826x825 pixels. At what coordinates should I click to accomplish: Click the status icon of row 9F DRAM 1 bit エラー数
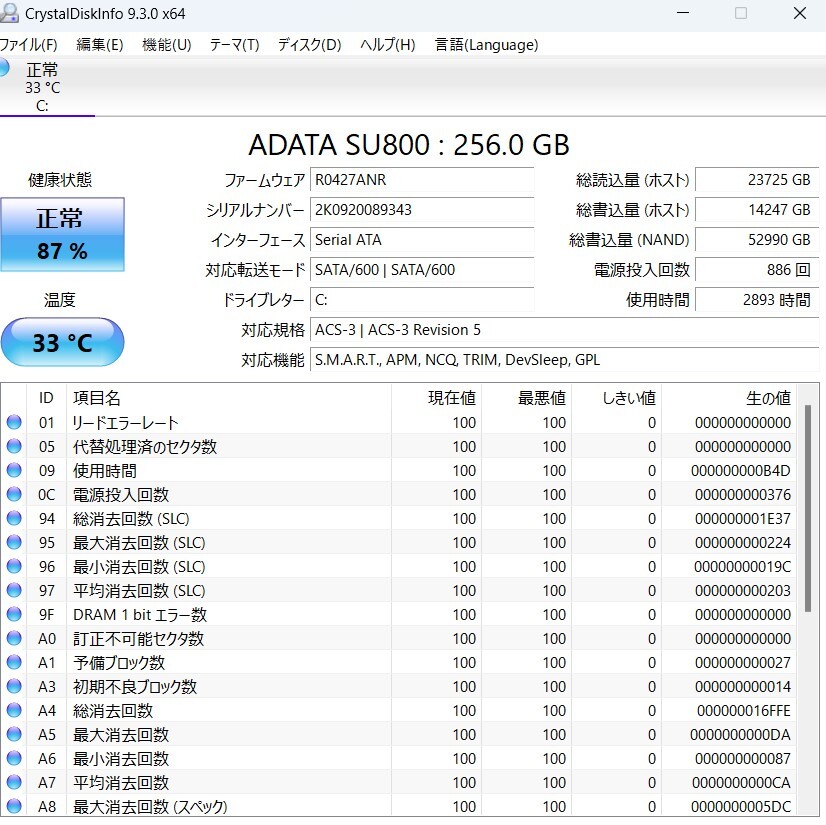14,615
